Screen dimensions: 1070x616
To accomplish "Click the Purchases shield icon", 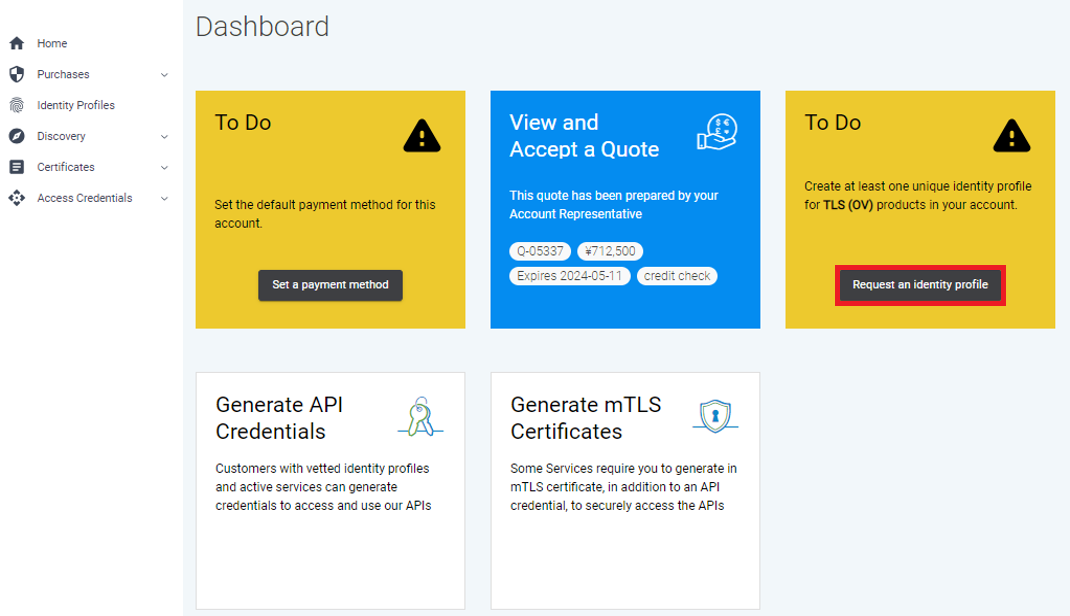I will (x=16, y=75).
